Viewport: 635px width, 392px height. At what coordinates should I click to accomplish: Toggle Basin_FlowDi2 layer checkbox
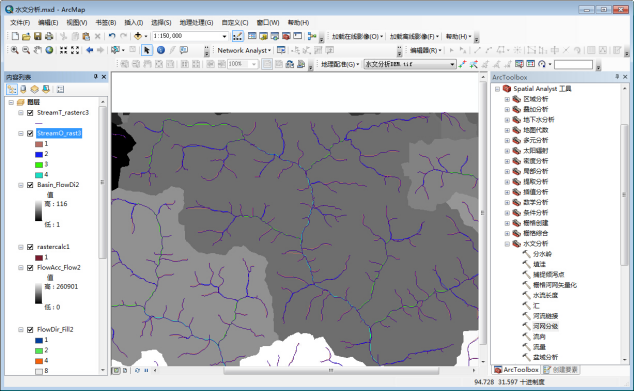(x=30, y=185)
